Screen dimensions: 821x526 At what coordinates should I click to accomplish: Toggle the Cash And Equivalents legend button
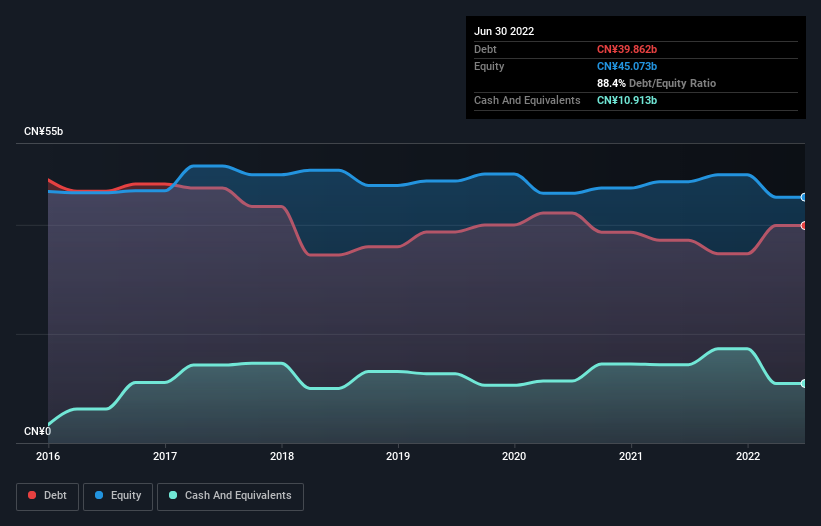point(230,496)
